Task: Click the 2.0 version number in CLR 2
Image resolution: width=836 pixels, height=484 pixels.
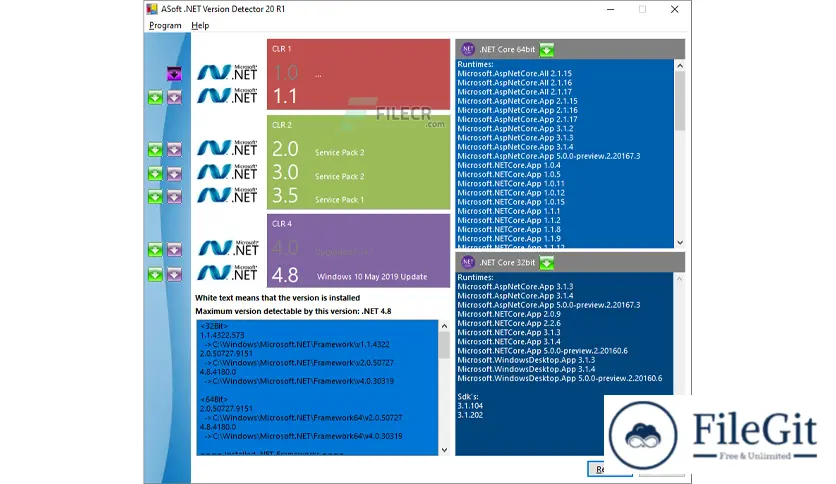Action: click(285, 149)
